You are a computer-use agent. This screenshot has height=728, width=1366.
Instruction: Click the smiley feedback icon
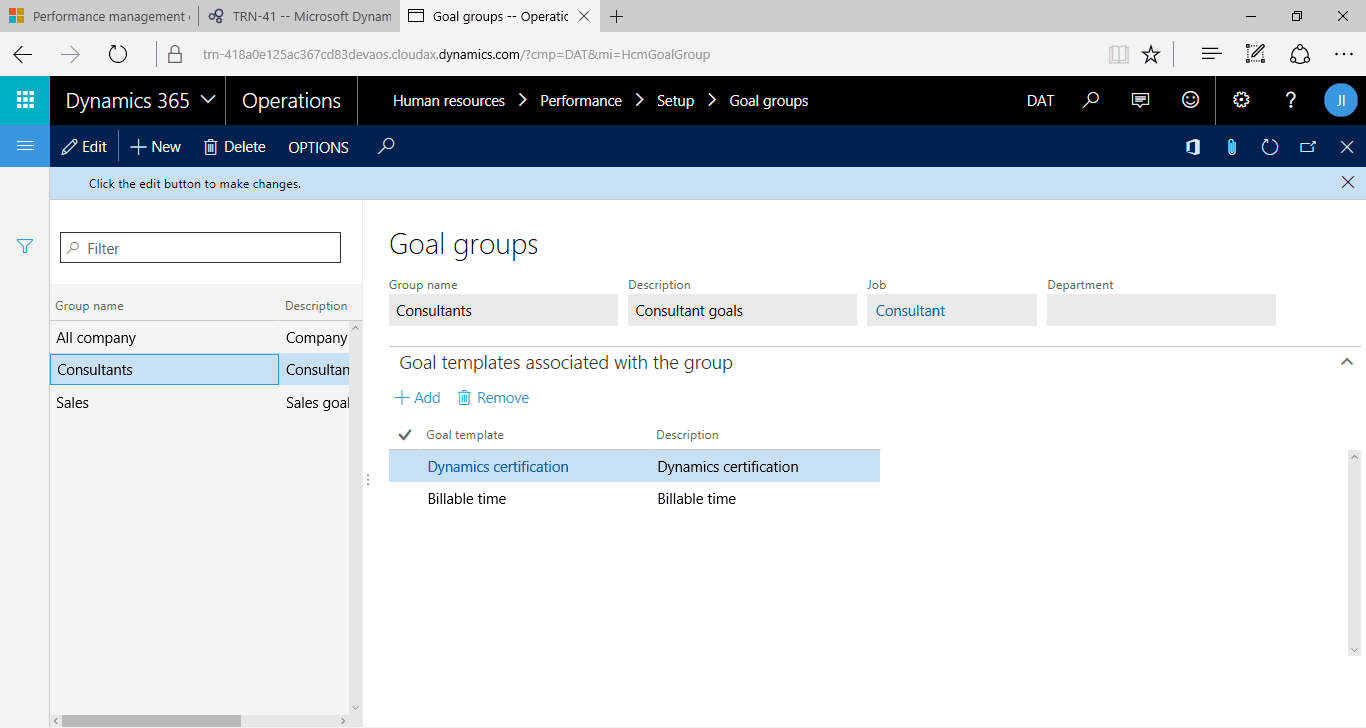click(1190, 100)
